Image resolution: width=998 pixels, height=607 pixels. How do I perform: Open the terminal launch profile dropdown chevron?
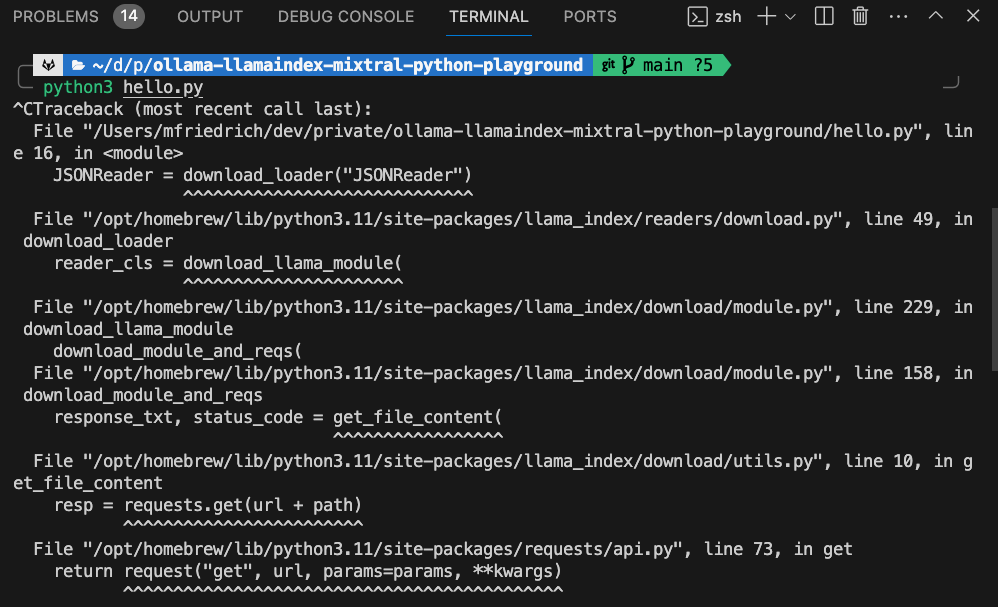click(790, 17)
